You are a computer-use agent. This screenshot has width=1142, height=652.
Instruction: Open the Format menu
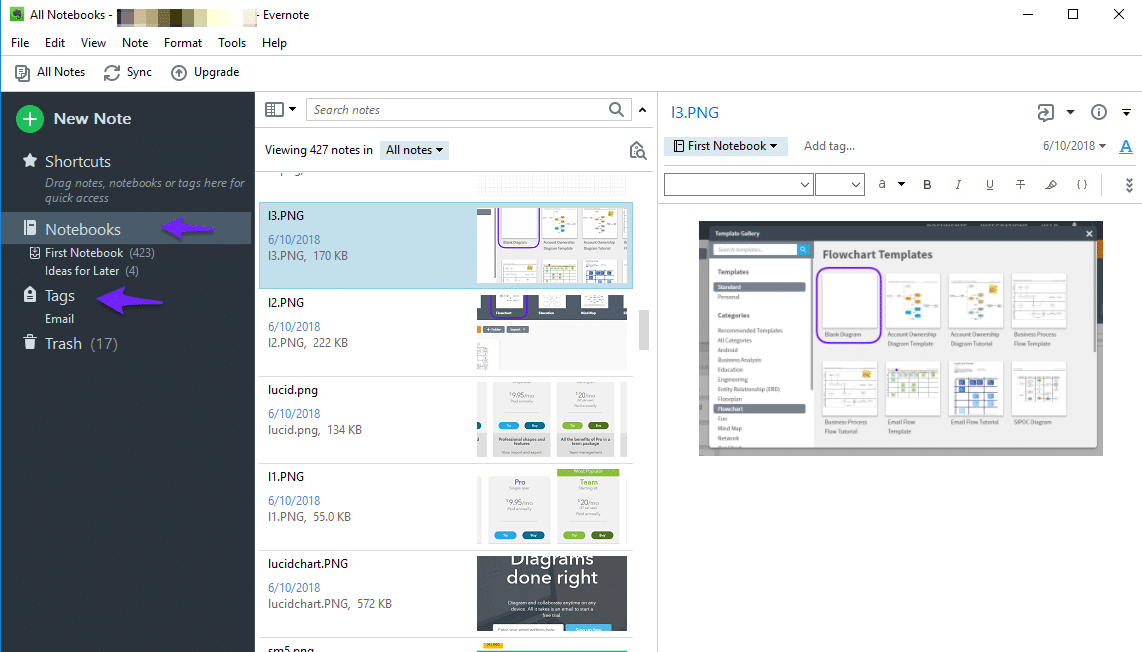(x=182, y=42)
